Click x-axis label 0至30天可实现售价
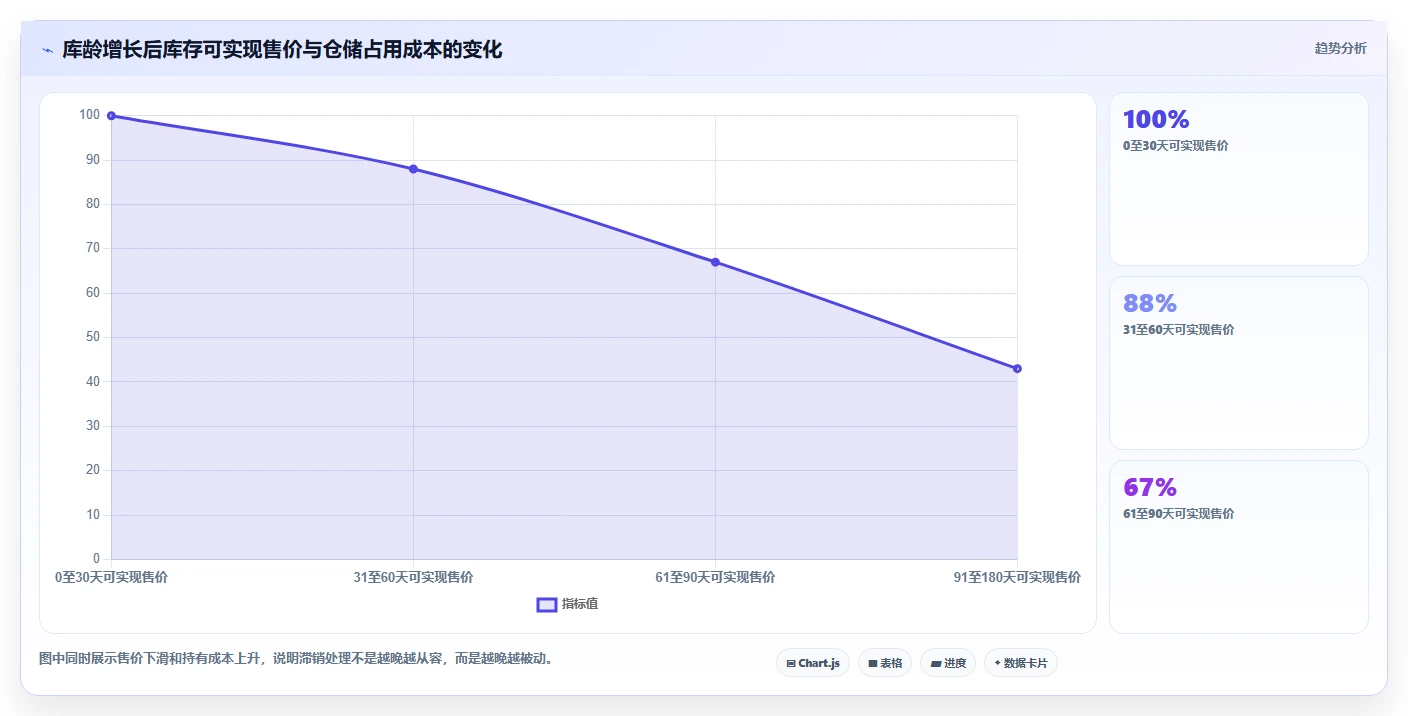 (x=111, y=577)
